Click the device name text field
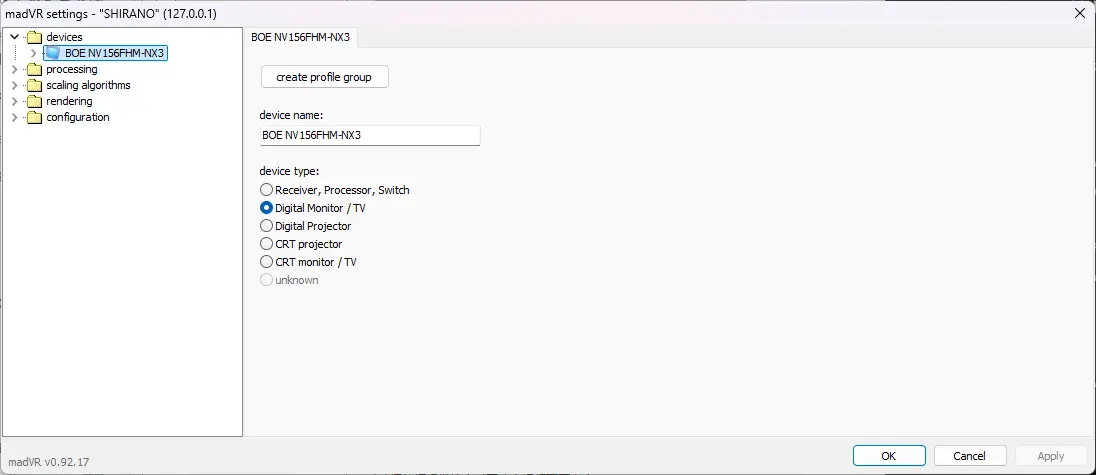 pyautogui.click(x=369, y=135)
